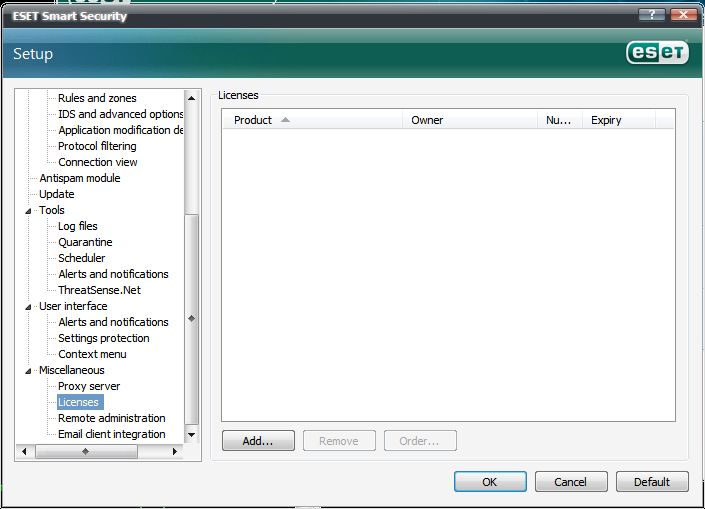705x509 pixels.
Task: Select Rules and zones in tree
Action: tap(97, 98)
